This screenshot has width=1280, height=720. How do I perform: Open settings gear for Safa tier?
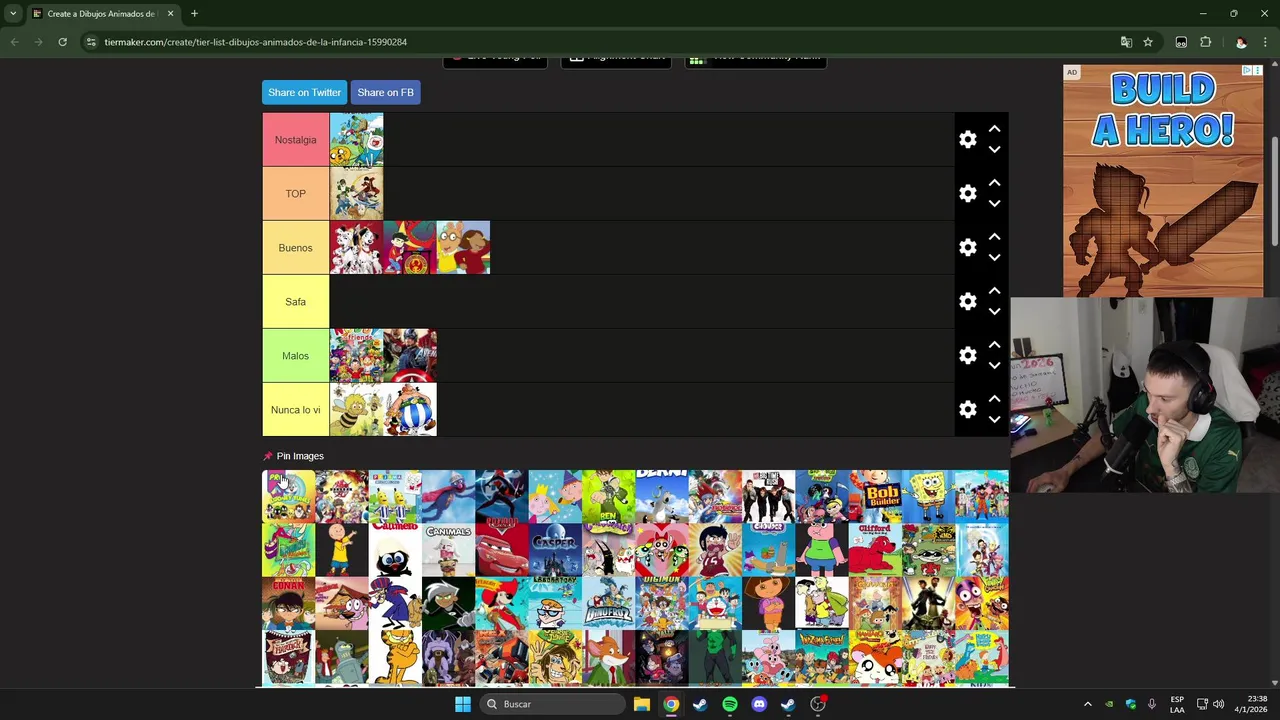pyautogui.click(x=967, y=302)
